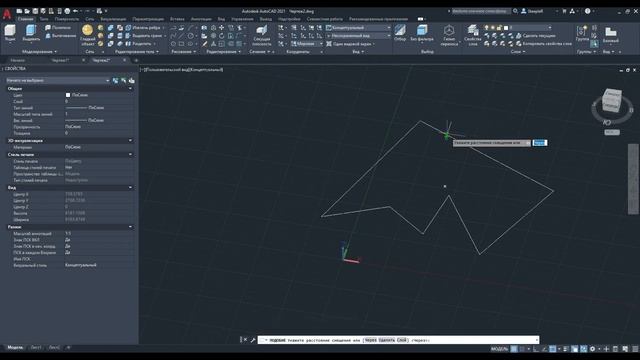Screen dimensions: 640x360
Task: Expand the Drawing (Рисование) panel dropdown
Action: point(184,52)
